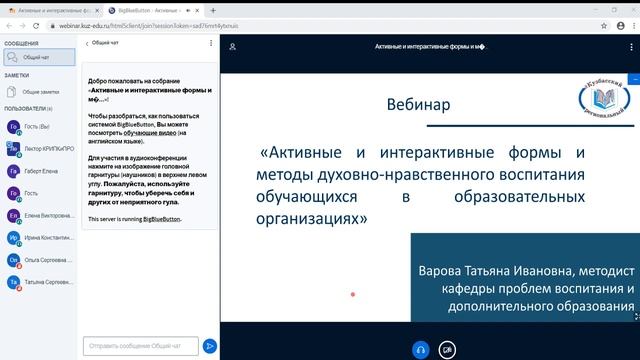Bookmark page with star icon
The height and width of the screenshot is (360, 640).
pos(604,26)
